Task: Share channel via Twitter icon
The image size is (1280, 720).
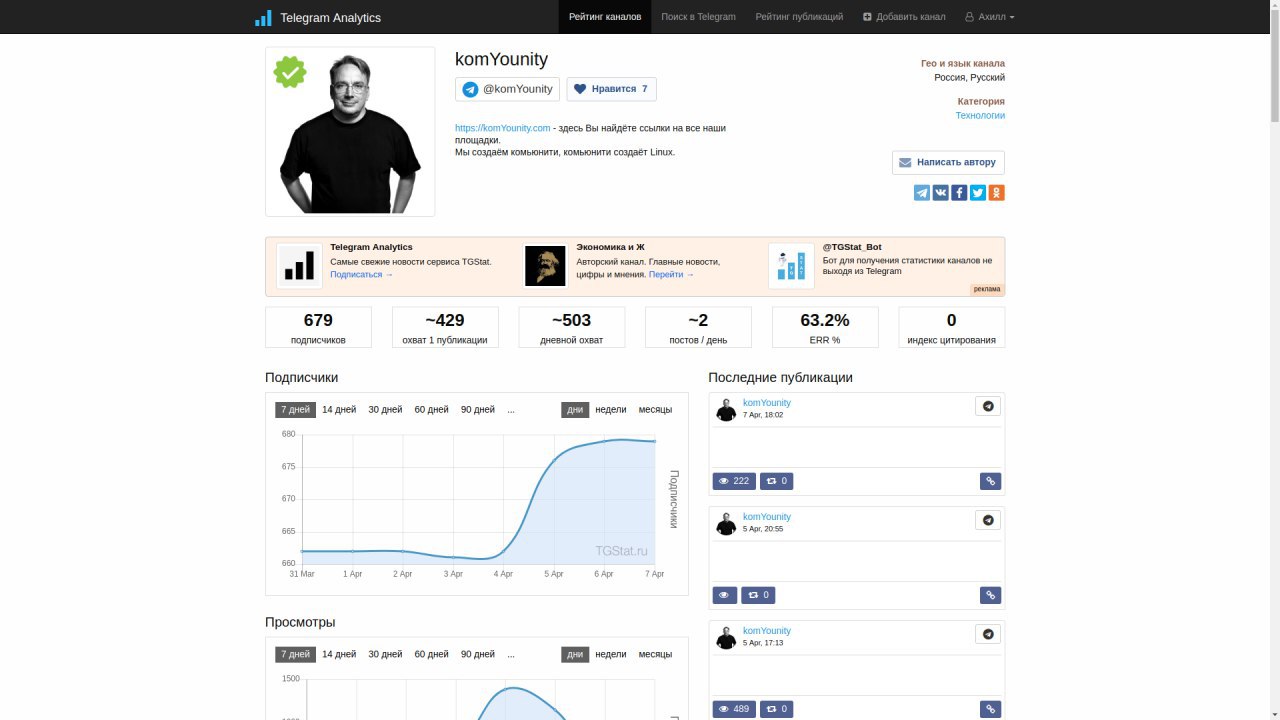Action: point(978,193)
